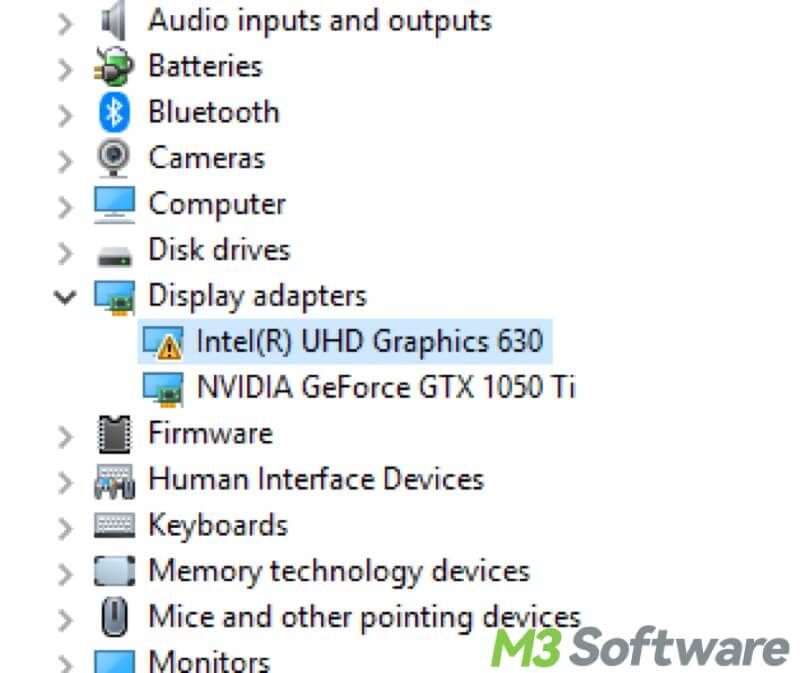Viewport: 800px width, 673px height.
Task: Click the NVIDIA GeForce adapter icon
Action: tap(163, 389)
